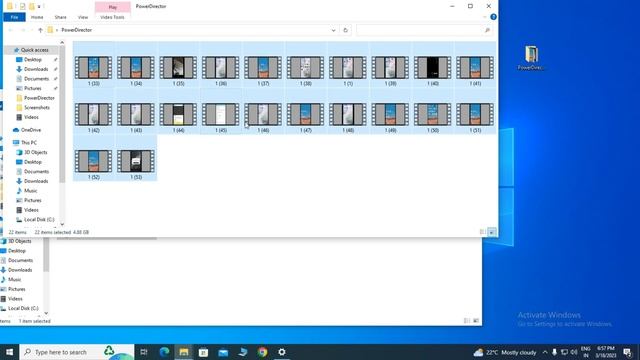Image resolution: width=640 pixels, height=360 pixels.
Task: Click PowerDirector in the address bar path
Action: pos(76,30)
